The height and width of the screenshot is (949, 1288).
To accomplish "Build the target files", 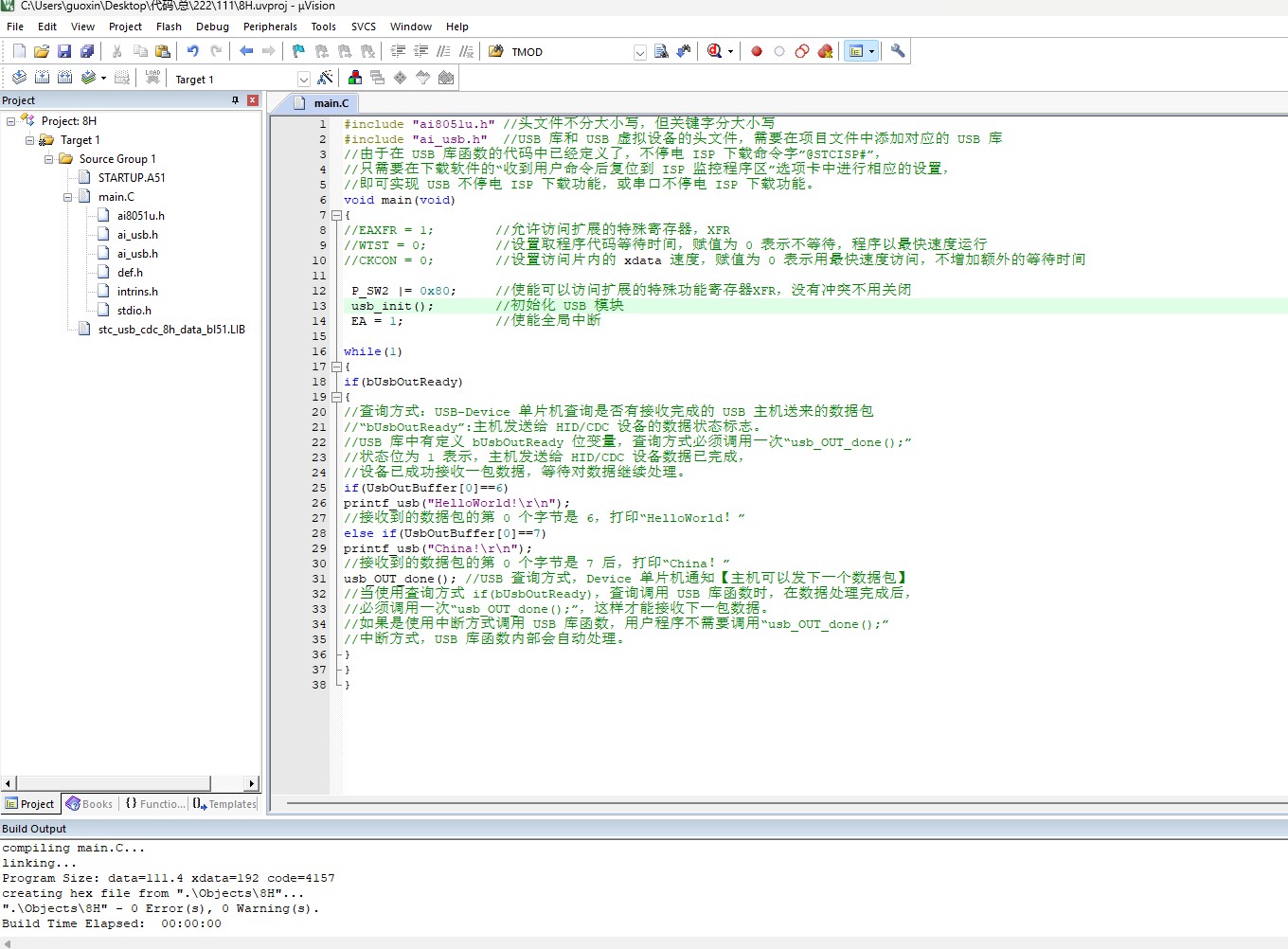I will tap(42, 78).
